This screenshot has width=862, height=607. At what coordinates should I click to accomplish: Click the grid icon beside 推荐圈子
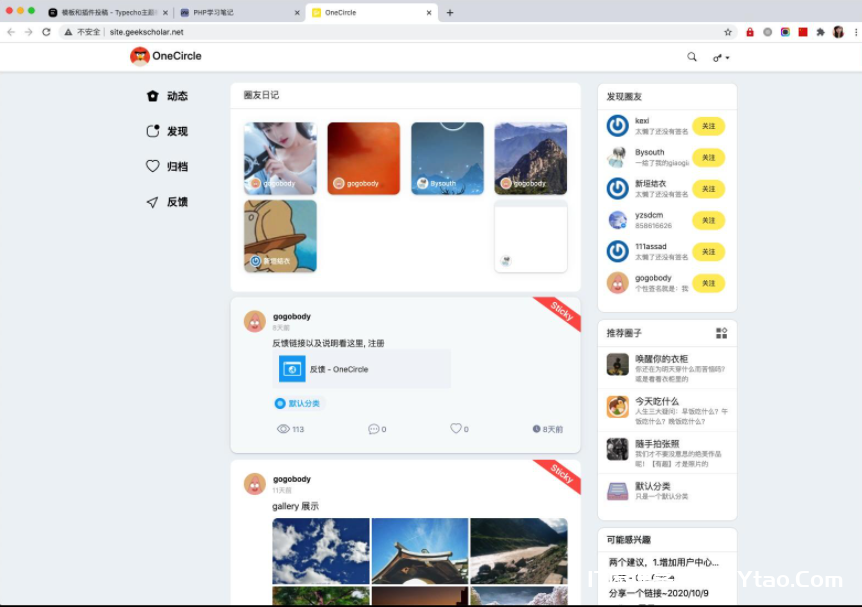[721, 333]
